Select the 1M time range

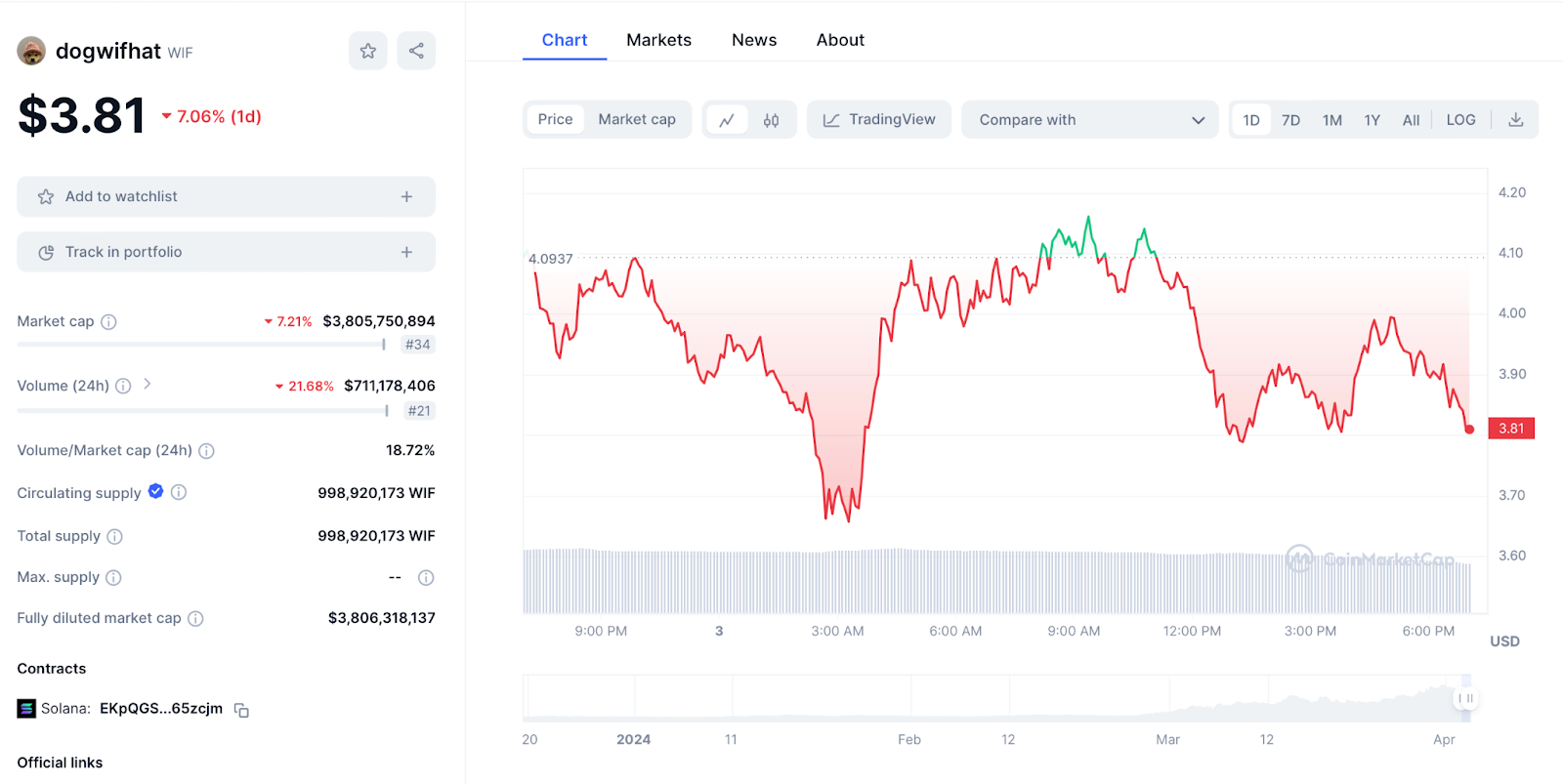(x=1332, y=120)
